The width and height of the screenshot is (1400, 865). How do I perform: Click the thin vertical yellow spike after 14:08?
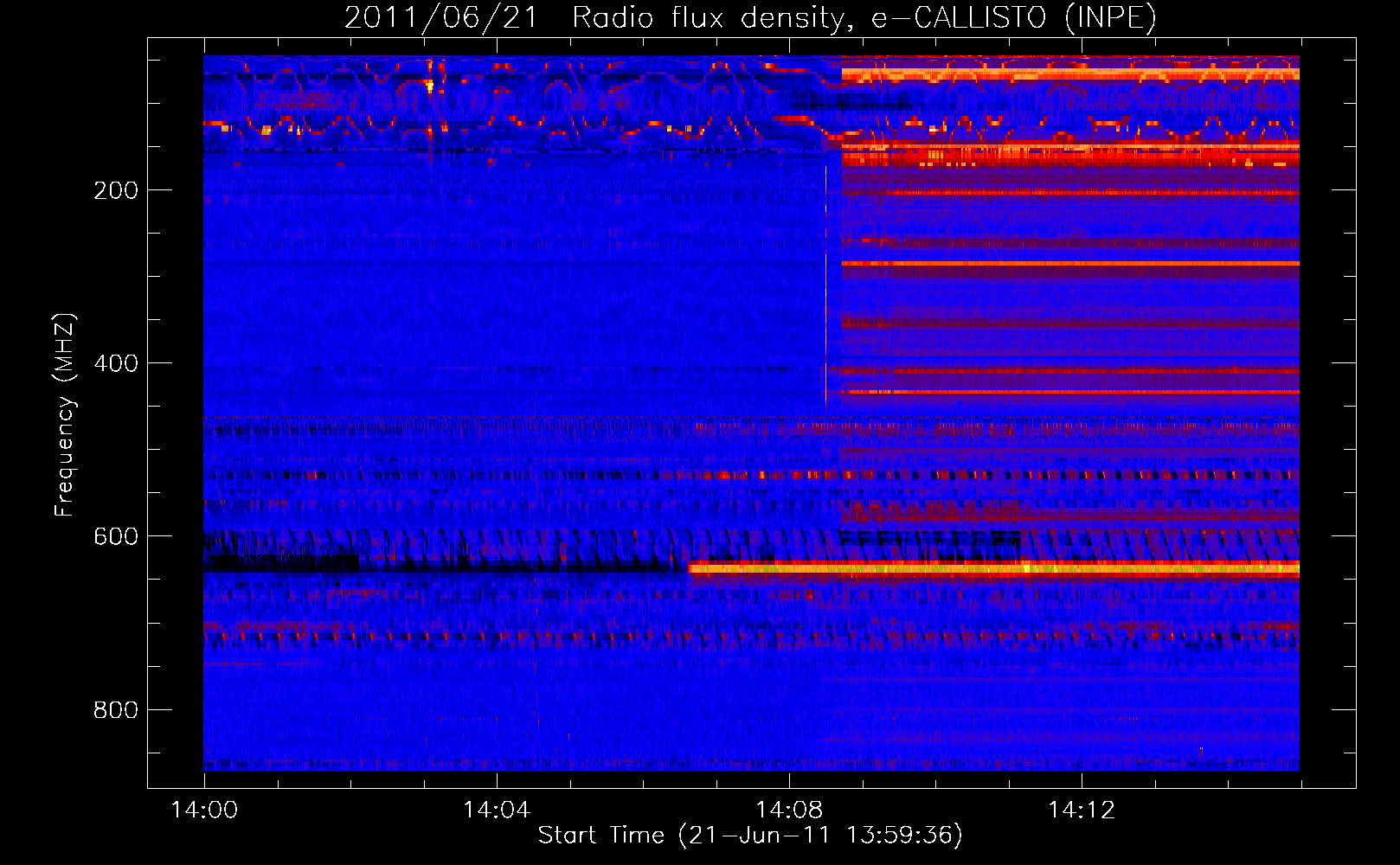[x=825, y=285]
